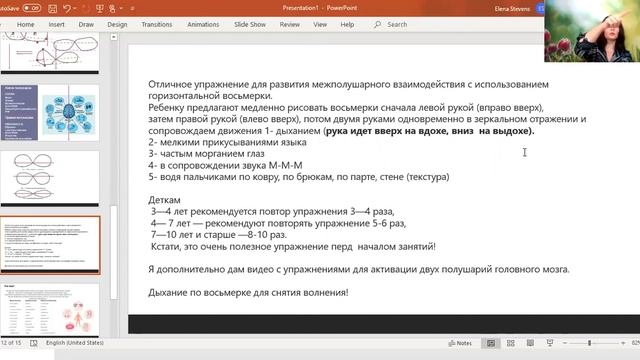
Task: Click the Elena Stevens account name
Action: pyautogui.click(x=512, y=9)
